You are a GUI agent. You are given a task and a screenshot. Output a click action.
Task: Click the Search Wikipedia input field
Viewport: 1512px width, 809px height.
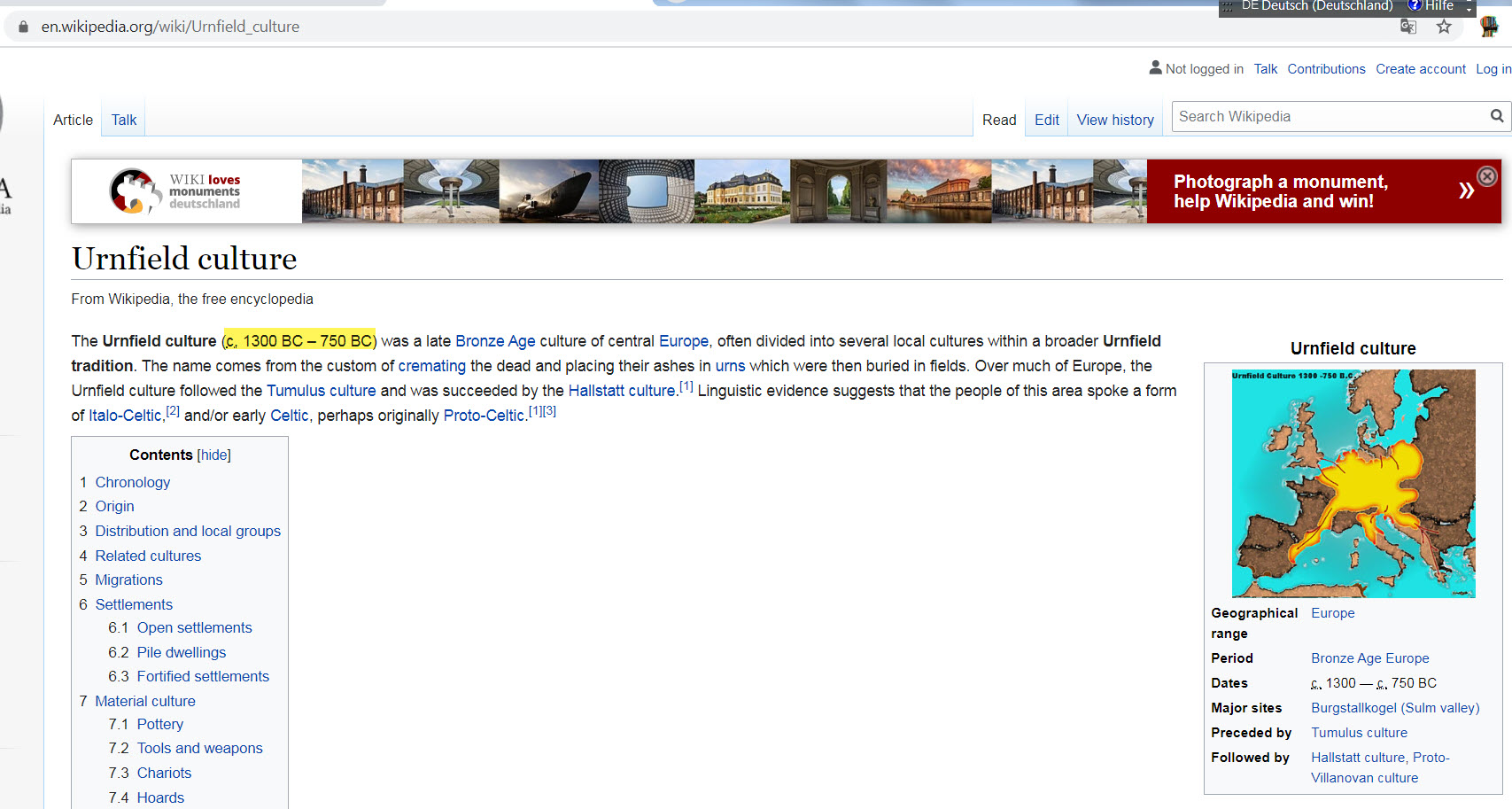point(1329,116)
